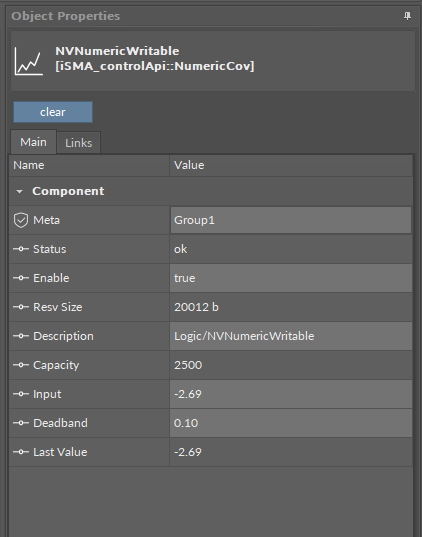Screen dimensions: 422x537
Task: Click the slot icon beside Last Value
Action: (x=21, y=452)
